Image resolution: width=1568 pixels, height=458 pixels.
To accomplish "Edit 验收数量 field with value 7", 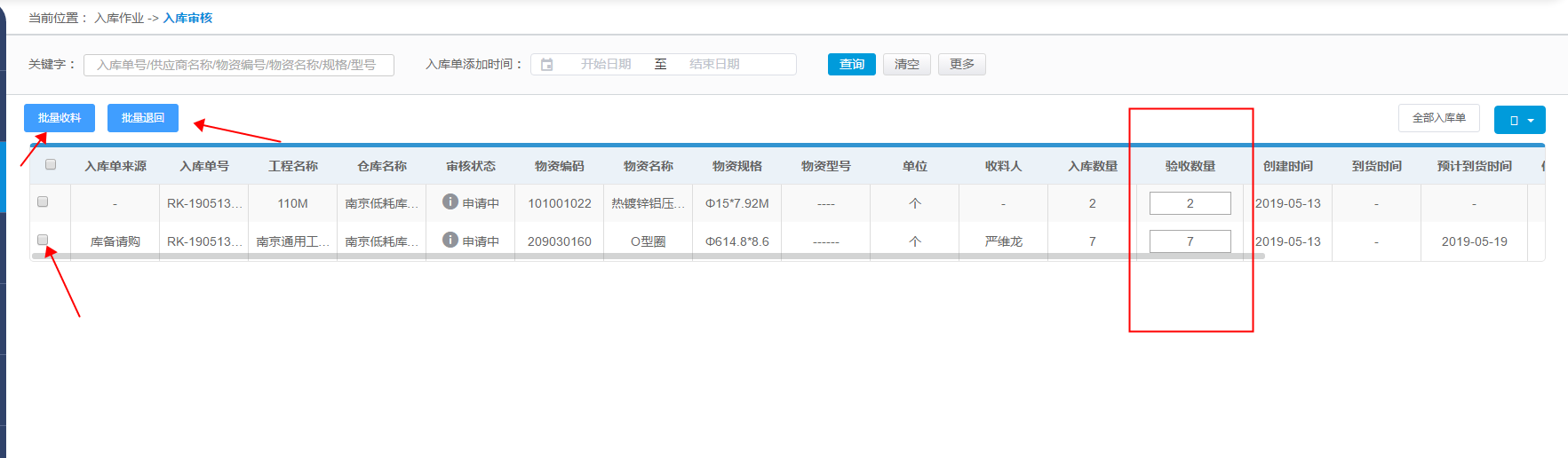I will tap(1190, 241).
